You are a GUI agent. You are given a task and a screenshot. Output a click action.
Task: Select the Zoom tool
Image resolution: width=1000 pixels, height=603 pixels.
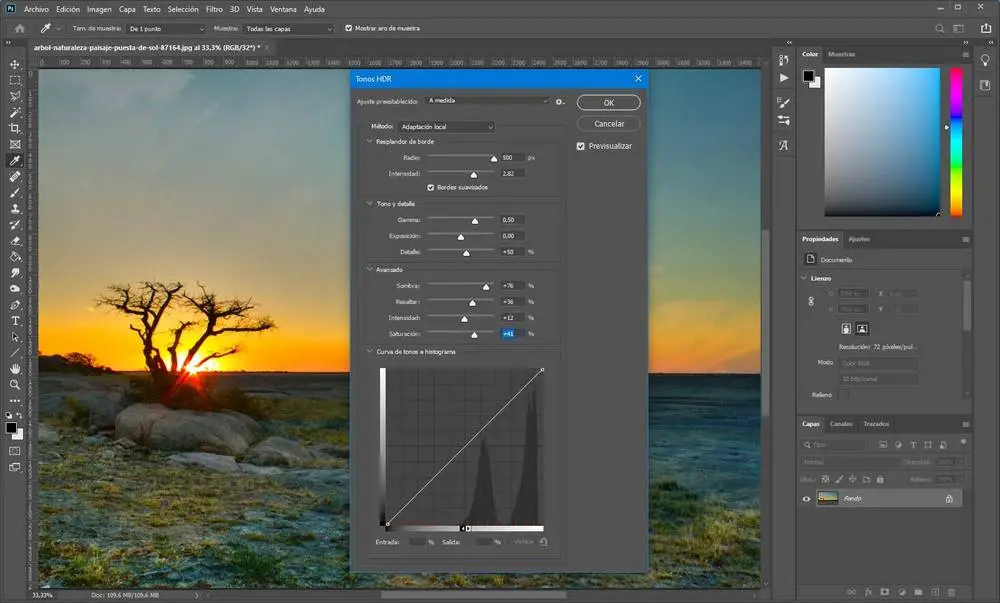click(x=15, y=384)
